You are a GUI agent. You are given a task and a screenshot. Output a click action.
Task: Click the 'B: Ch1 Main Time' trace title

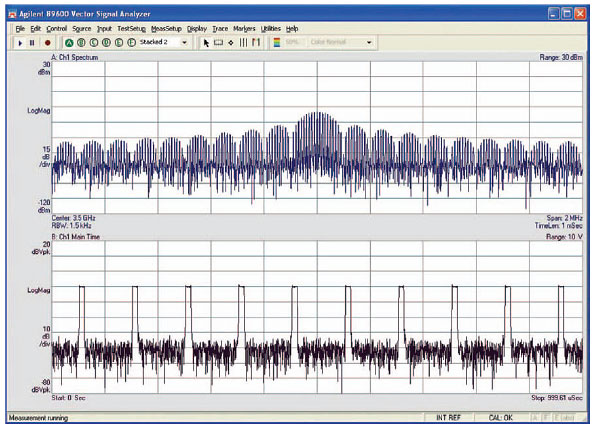76,237
